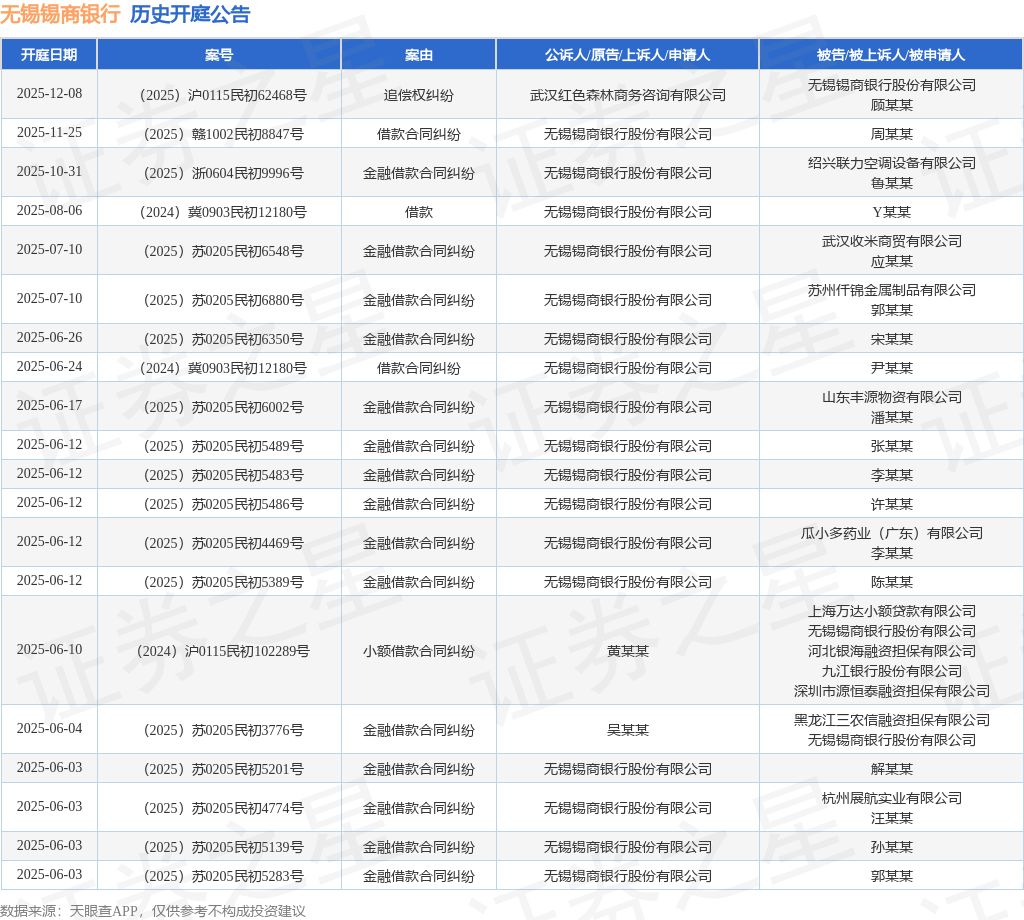Click case number (2025)苏0205民初4469号

223,543
